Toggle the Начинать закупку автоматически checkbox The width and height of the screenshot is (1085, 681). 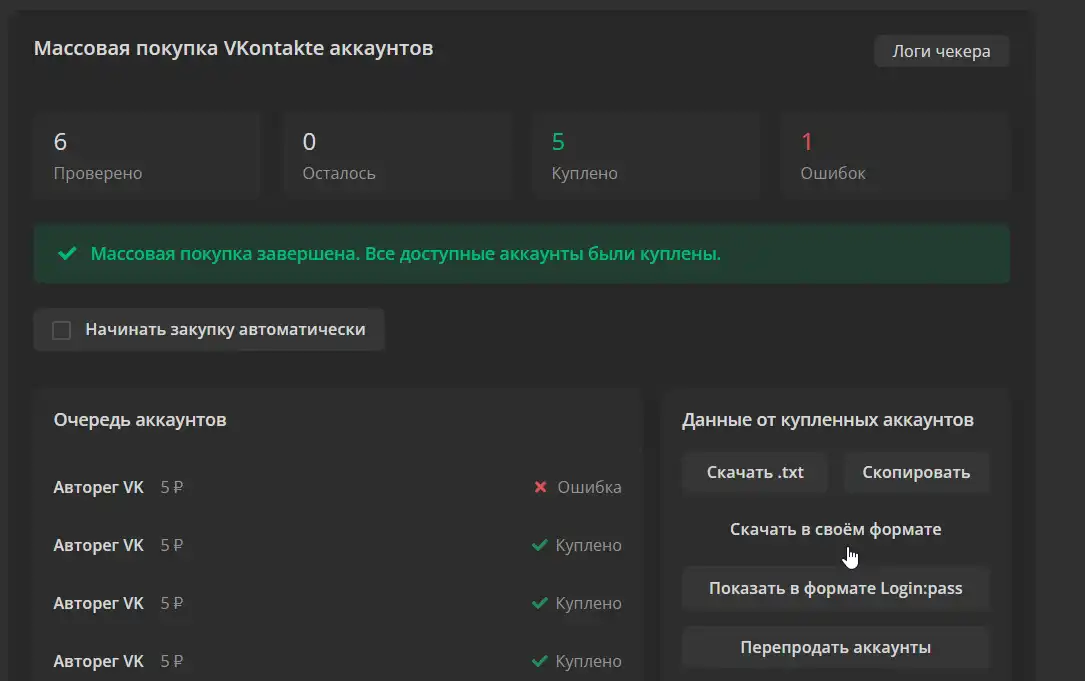click(62, 330)
